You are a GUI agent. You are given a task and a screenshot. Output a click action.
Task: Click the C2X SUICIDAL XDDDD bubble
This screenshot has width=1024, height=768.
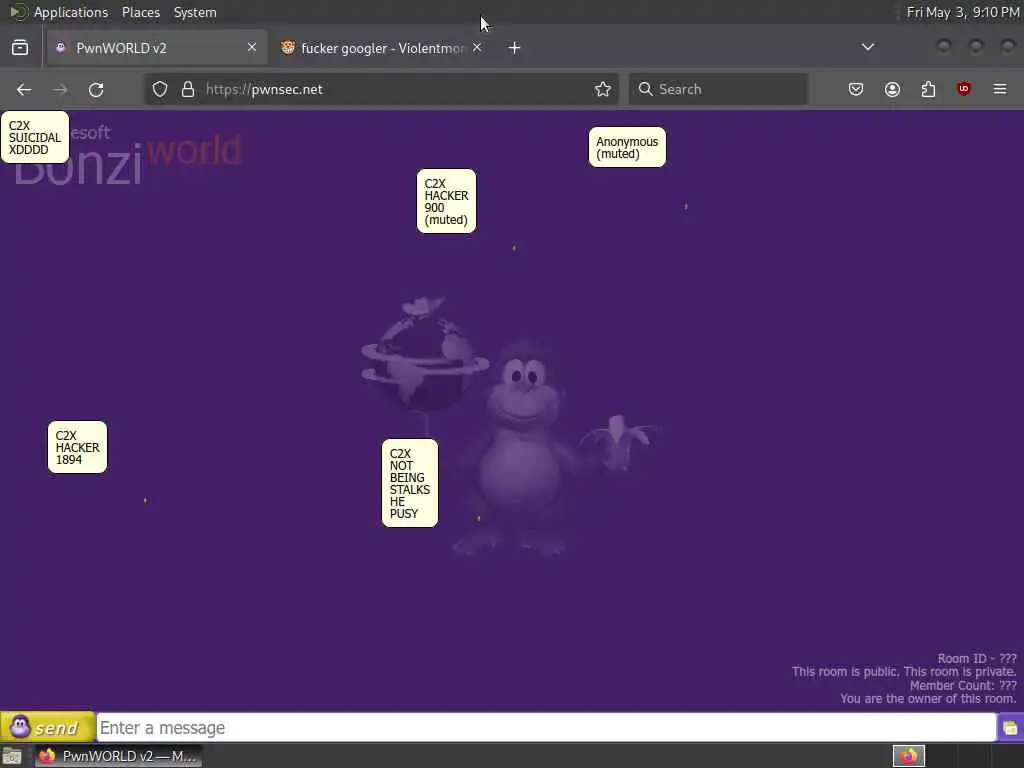(35, 137)
